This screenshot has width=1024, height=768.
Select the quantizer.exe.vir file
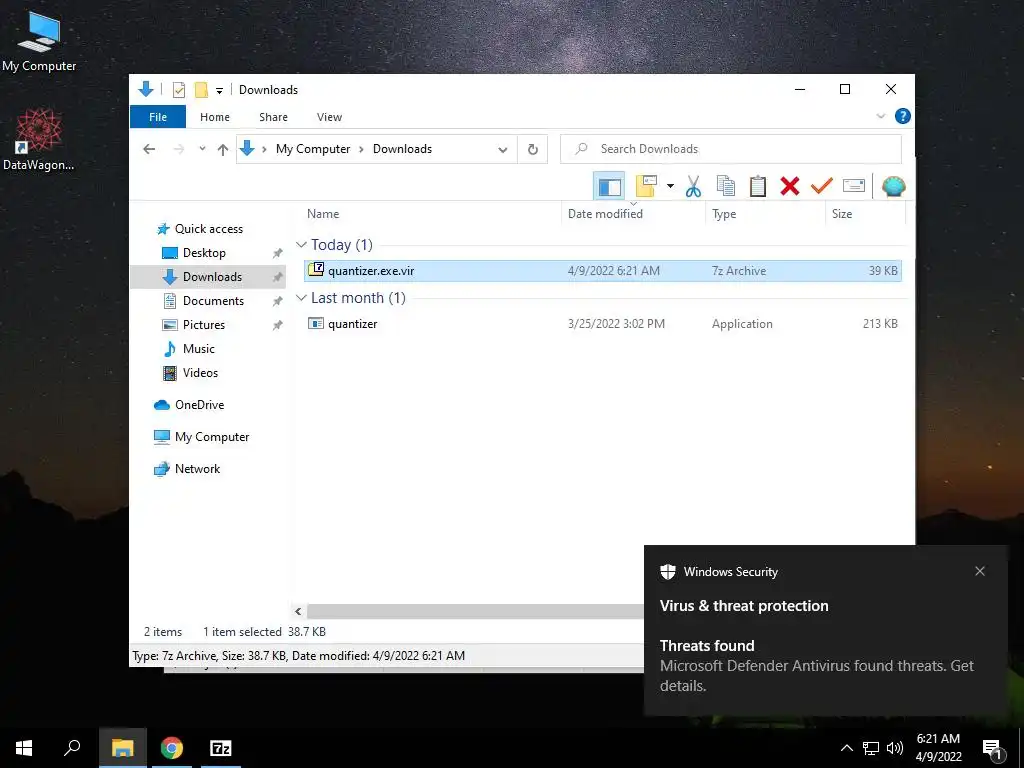[x=603, y=270]
